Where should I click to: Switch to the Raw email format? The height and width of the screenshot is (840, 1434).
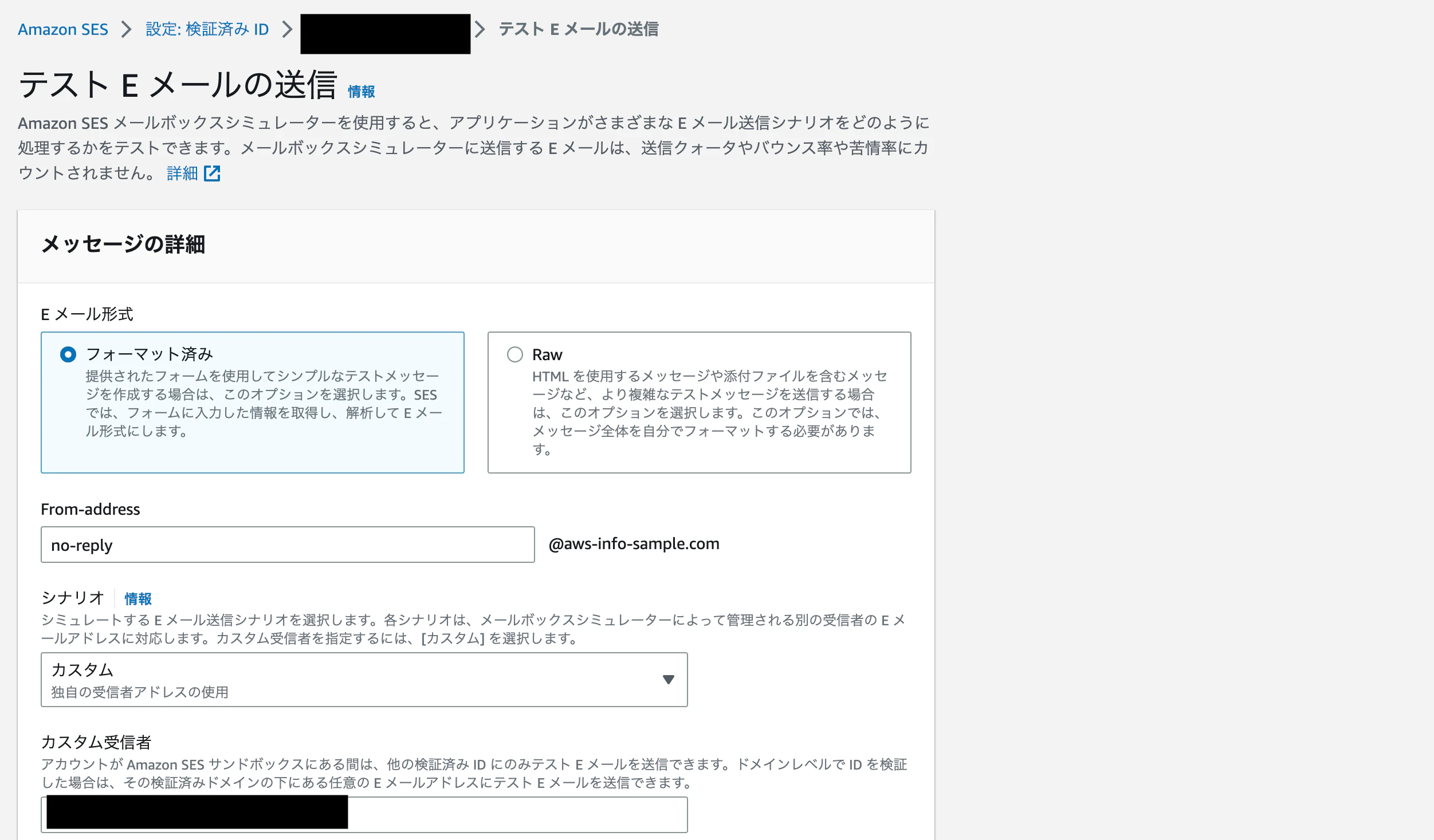[x=515, y=354]
